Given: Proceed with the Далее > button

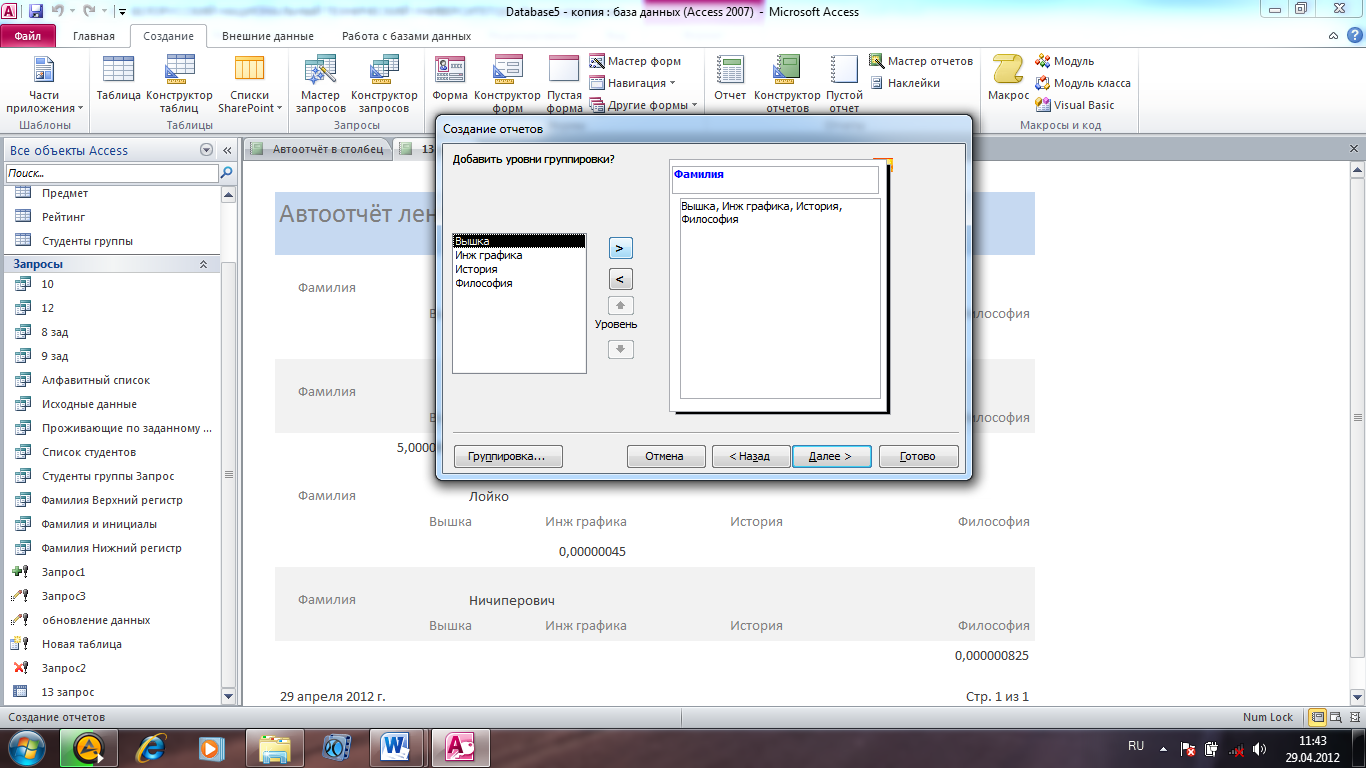Looking at the screenshot, I should [x=832, y=456].
